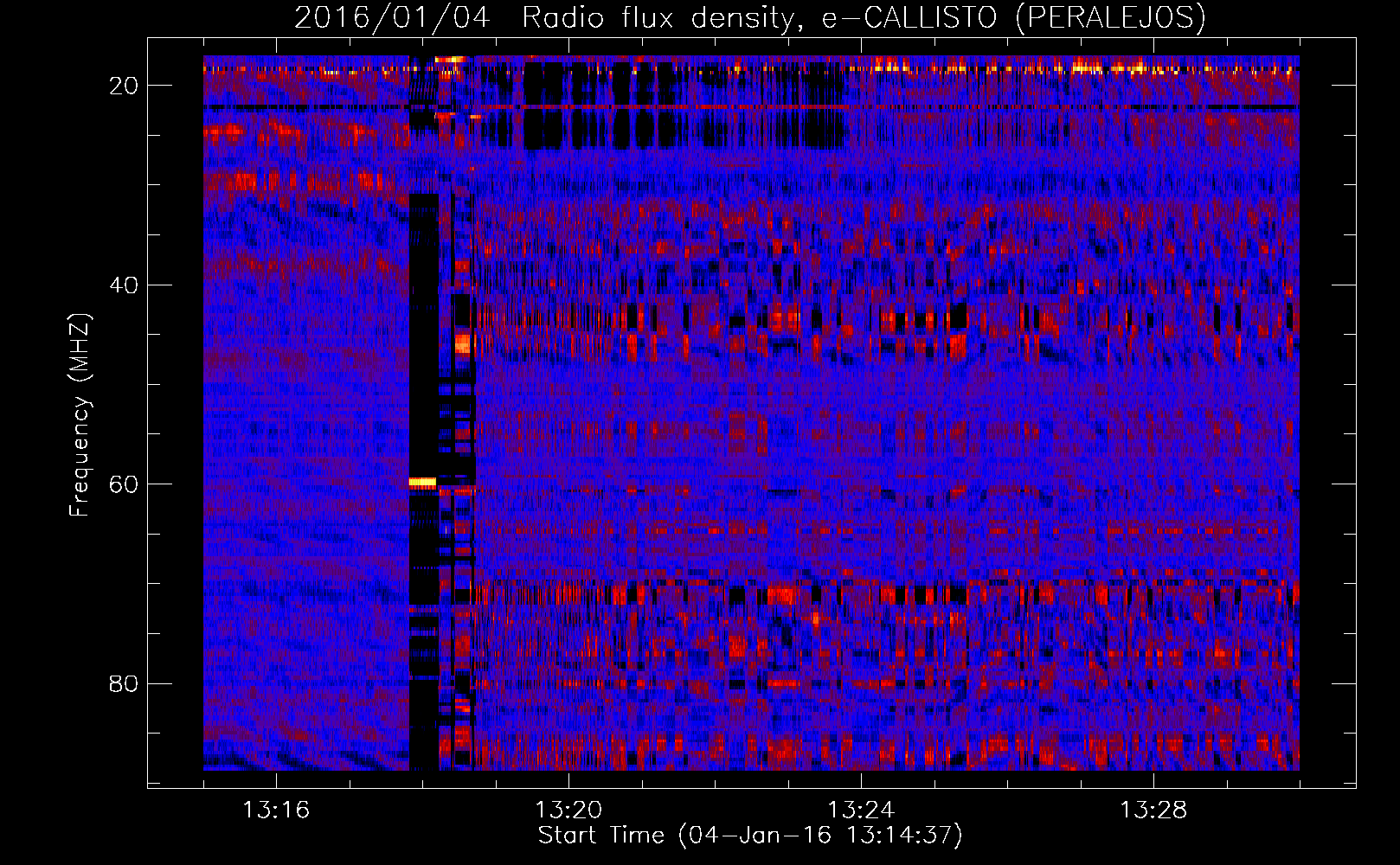The image size is (1400, 865).
Task: Click the "Start Time (04-Jan-16 13:14:37)" axis label
Action: click(750, 836)
